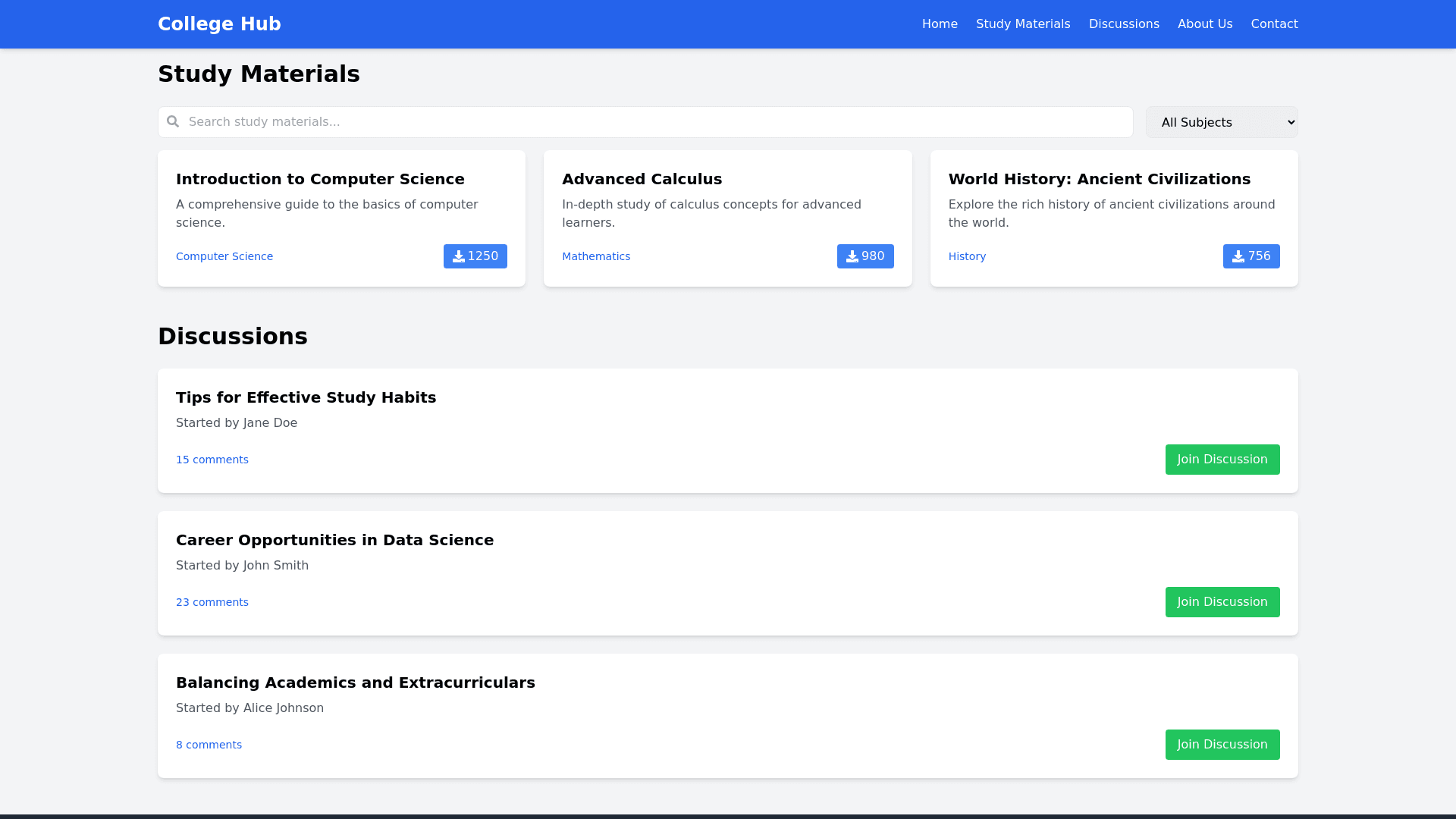Join the Effective Study Habits discussion
1456x819 pixels.
coord(1222,460)
